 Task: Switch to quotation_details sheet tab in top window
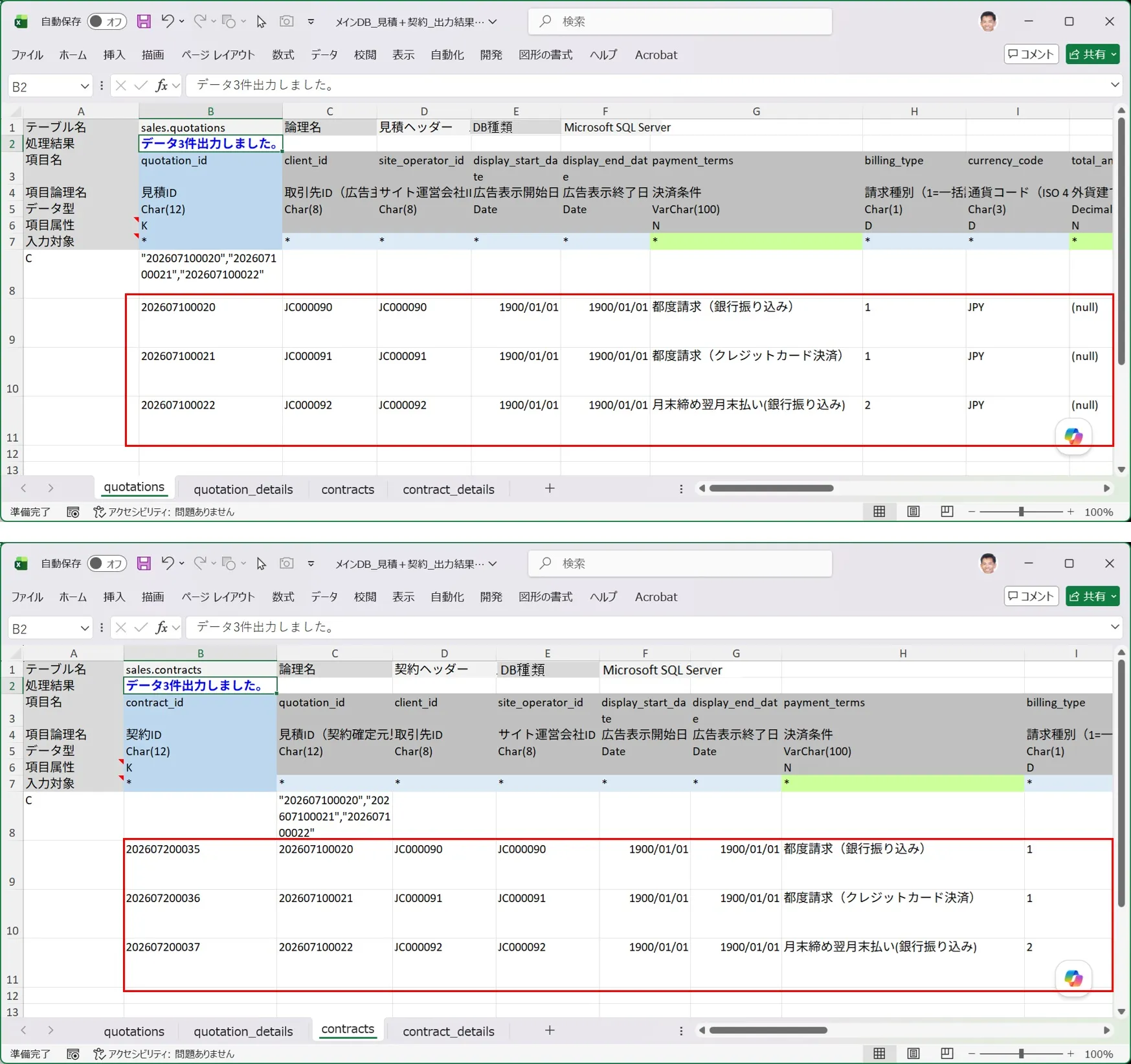[x=243, y=489]
